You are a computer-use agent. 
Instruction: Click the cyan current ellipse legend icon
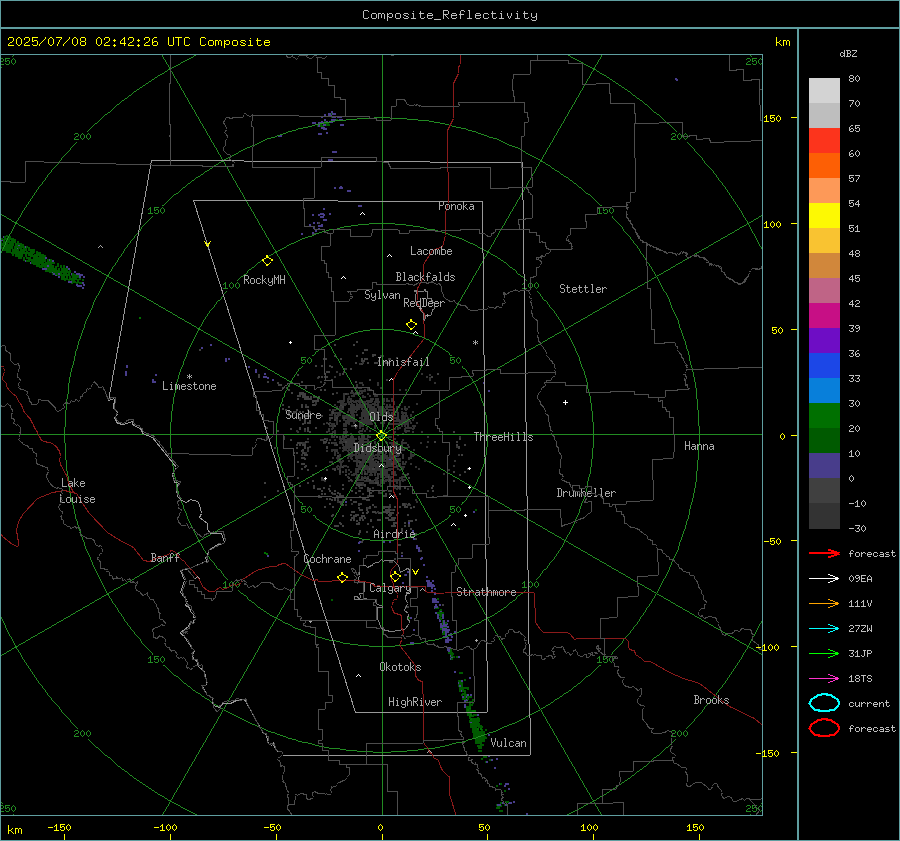[x=824, y=703]
